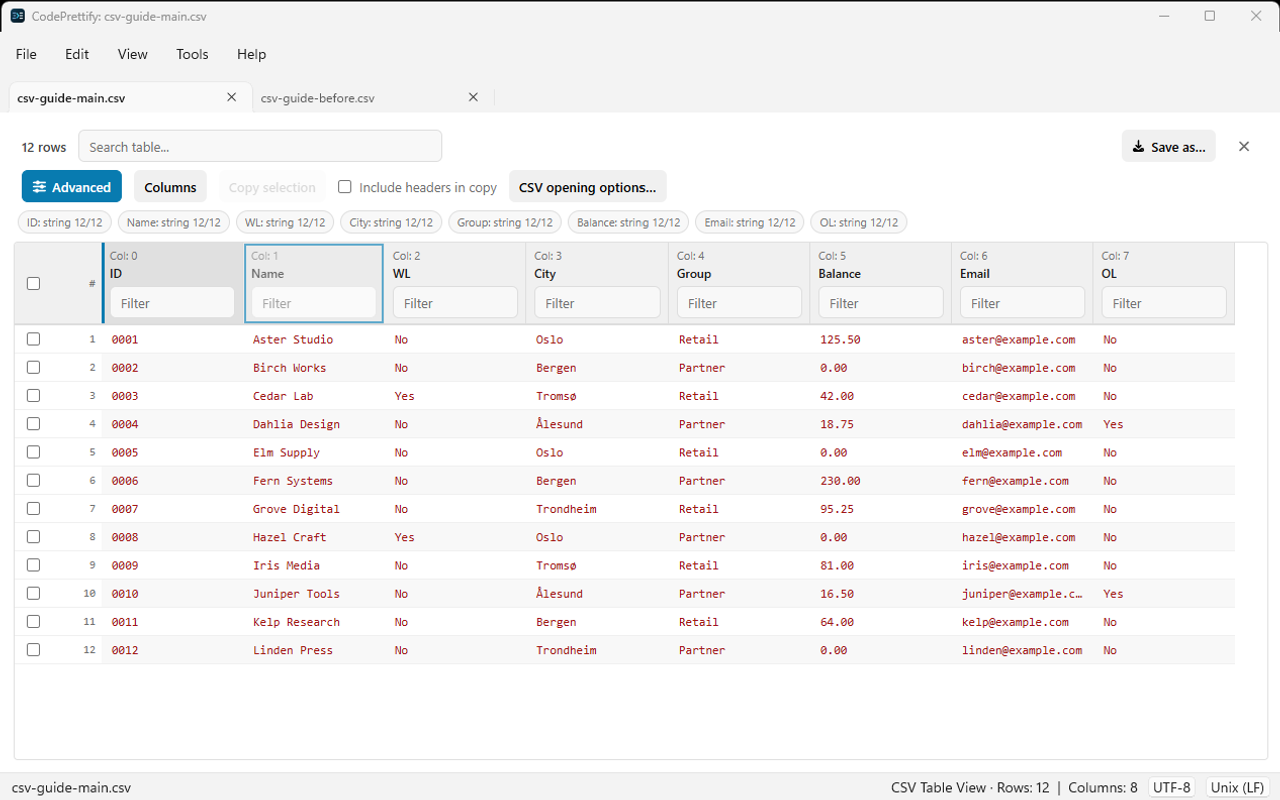Select the cell 'Kelp Research'

pos(296,622)
